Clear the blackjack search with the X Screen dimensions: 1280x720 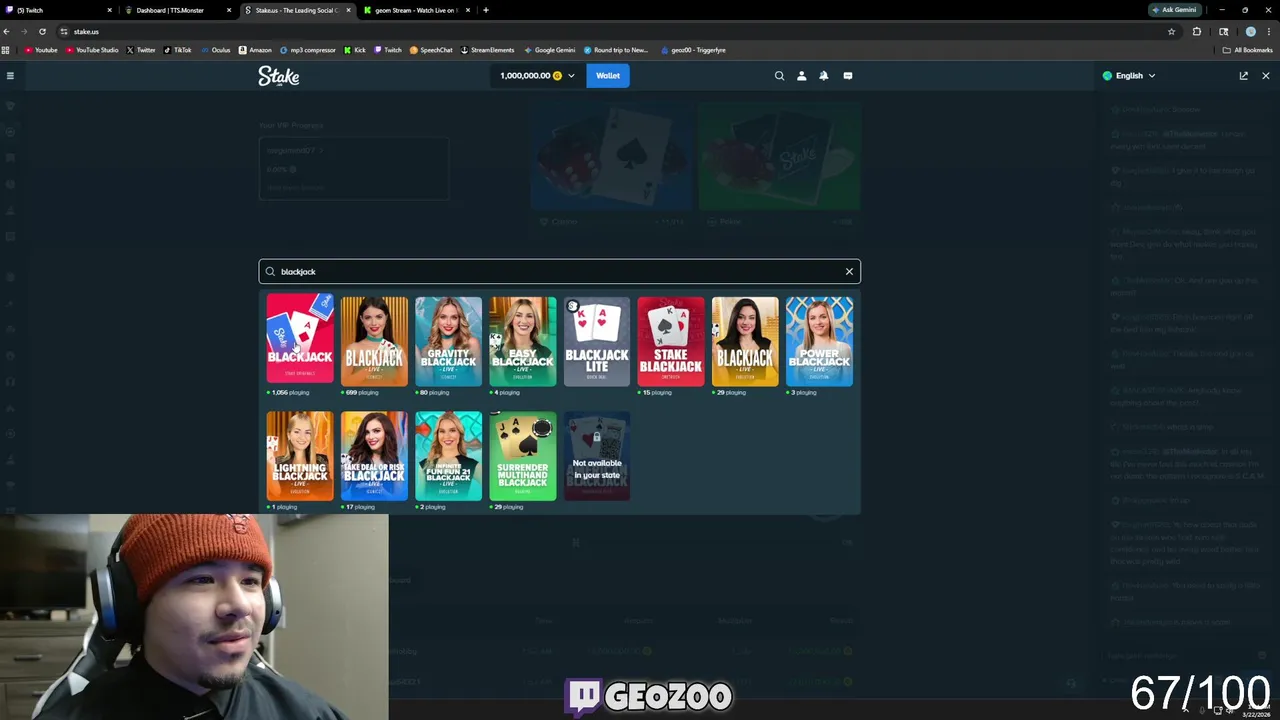click(x=849, y=271)
